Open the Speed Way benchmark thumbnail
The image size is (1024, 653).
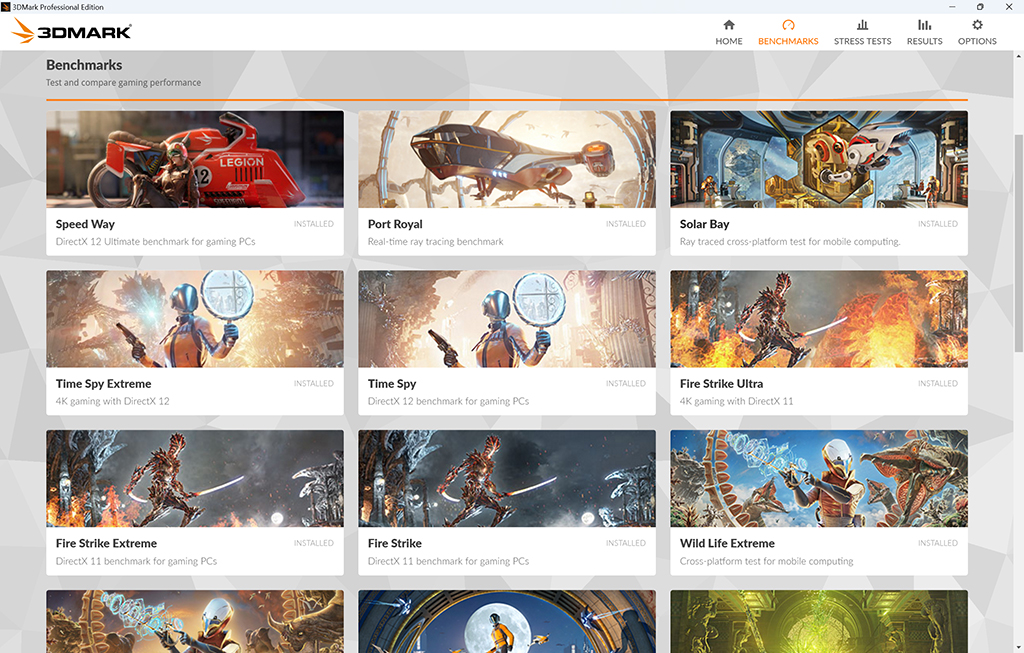[195, 159]
